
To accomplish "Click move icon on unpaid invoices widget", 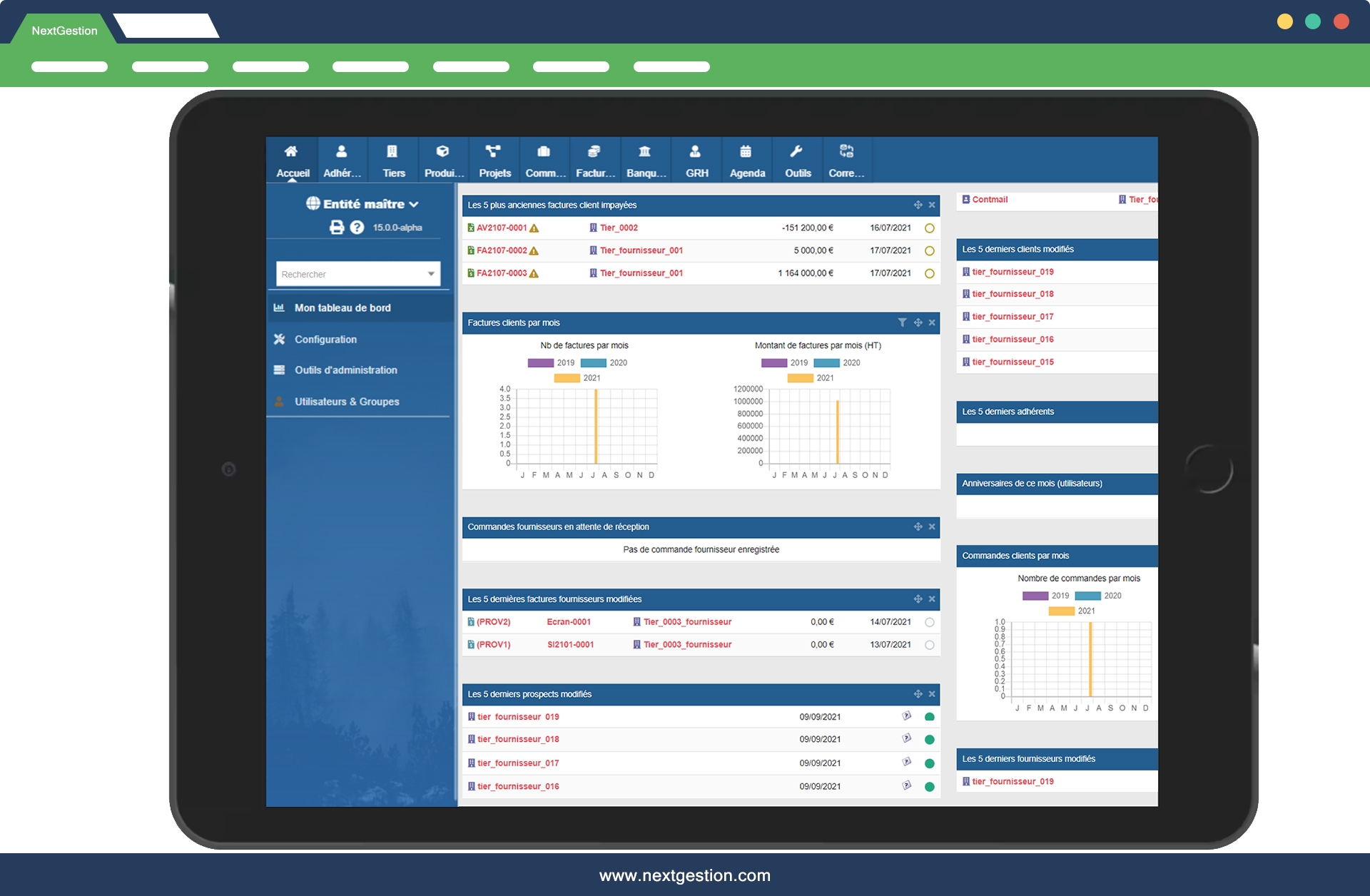I will (918, 205).
